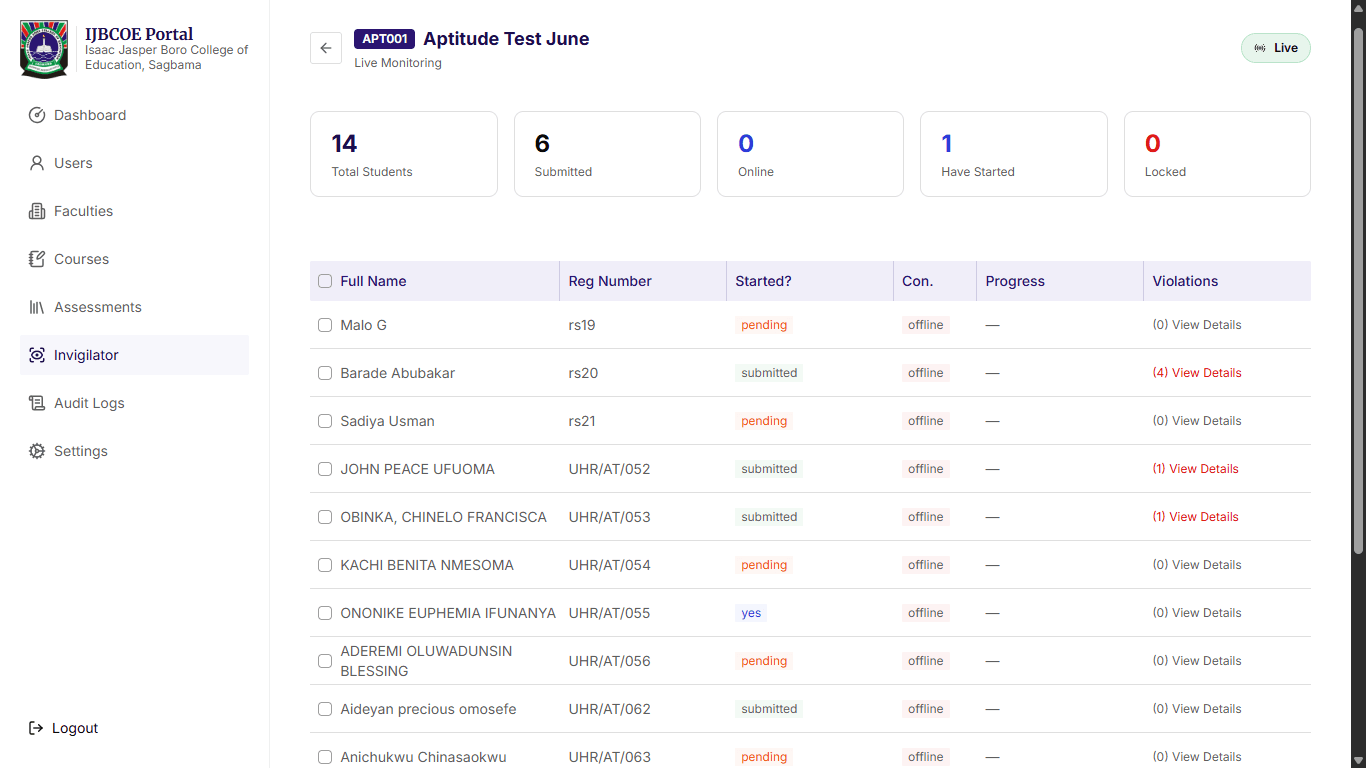
Task: Select JOHN PEACE UFUOMA's checkbox
Action: (325, 469)
